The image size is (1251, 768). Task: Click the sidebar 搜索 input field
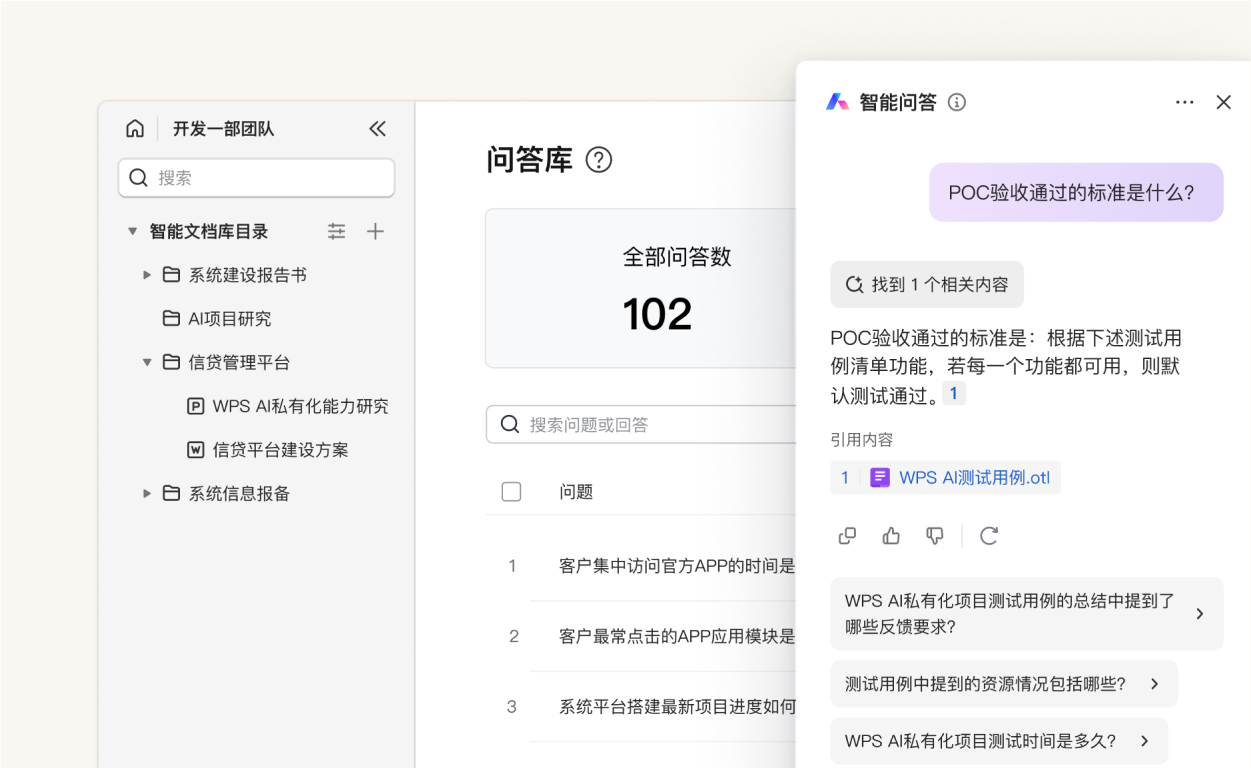(256, 178)
